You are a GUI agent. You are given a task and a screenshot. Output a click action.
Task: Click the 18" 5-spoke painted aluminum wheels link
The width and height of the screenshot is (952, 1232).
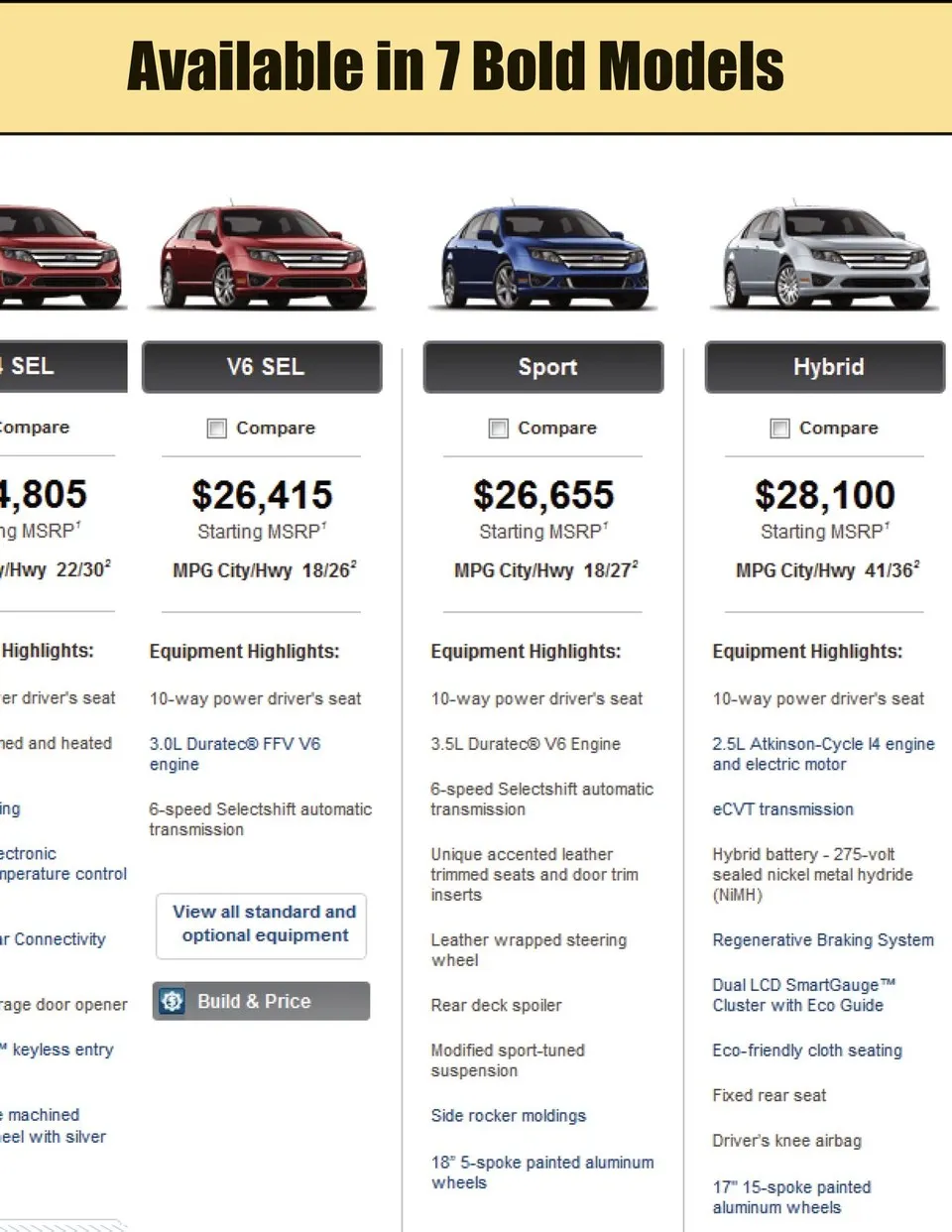point(541,1172)
